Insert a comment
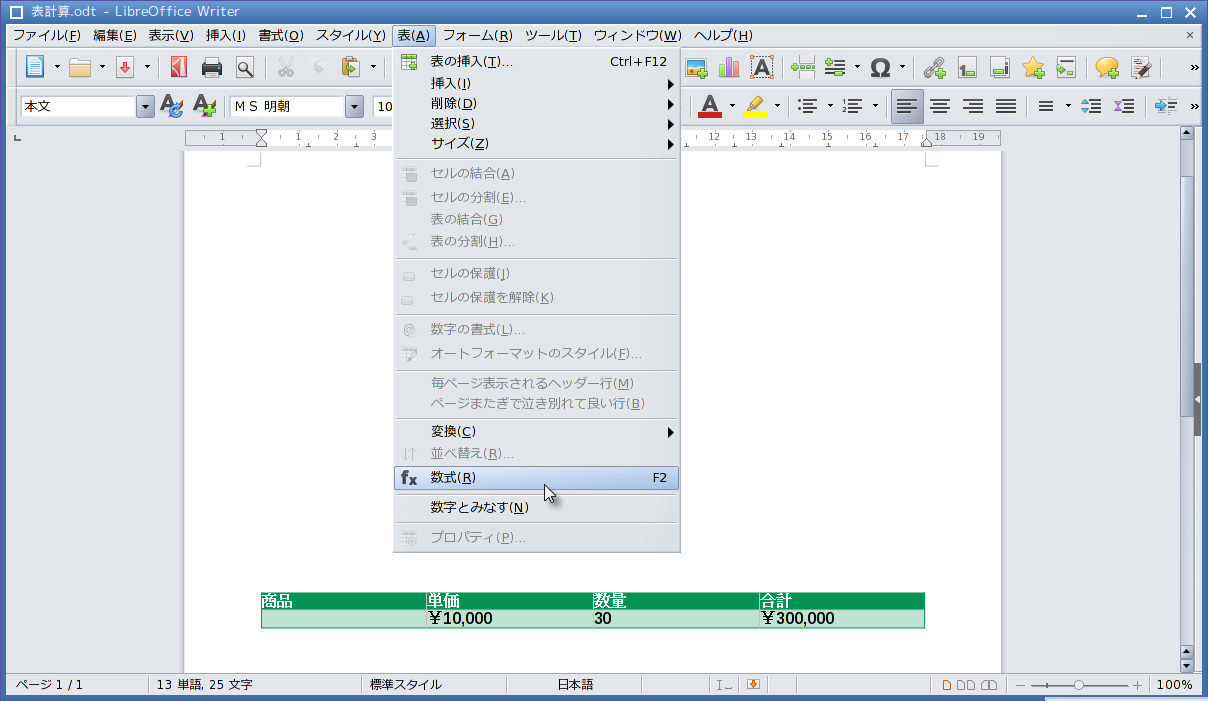This screenshot has height=701, width=1208. [1107, 67]
